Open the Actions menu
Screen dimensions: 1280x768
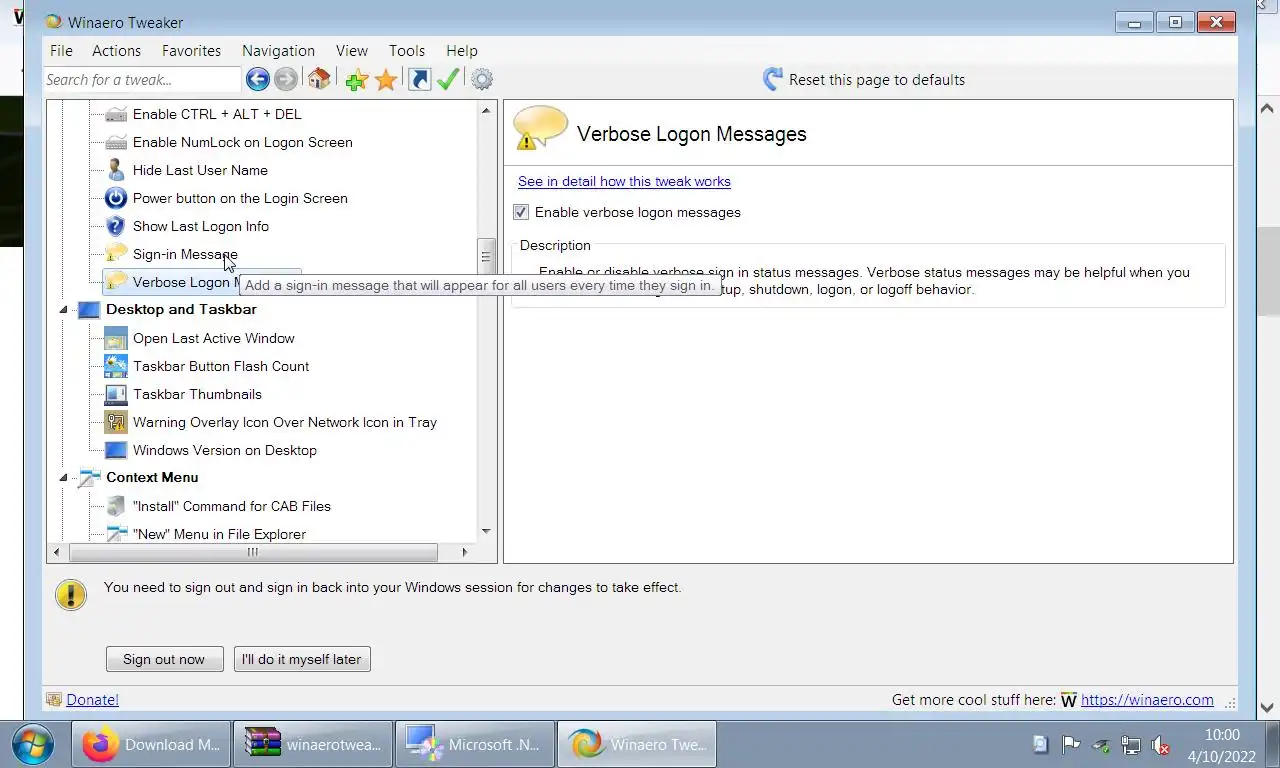coord(116,51)
